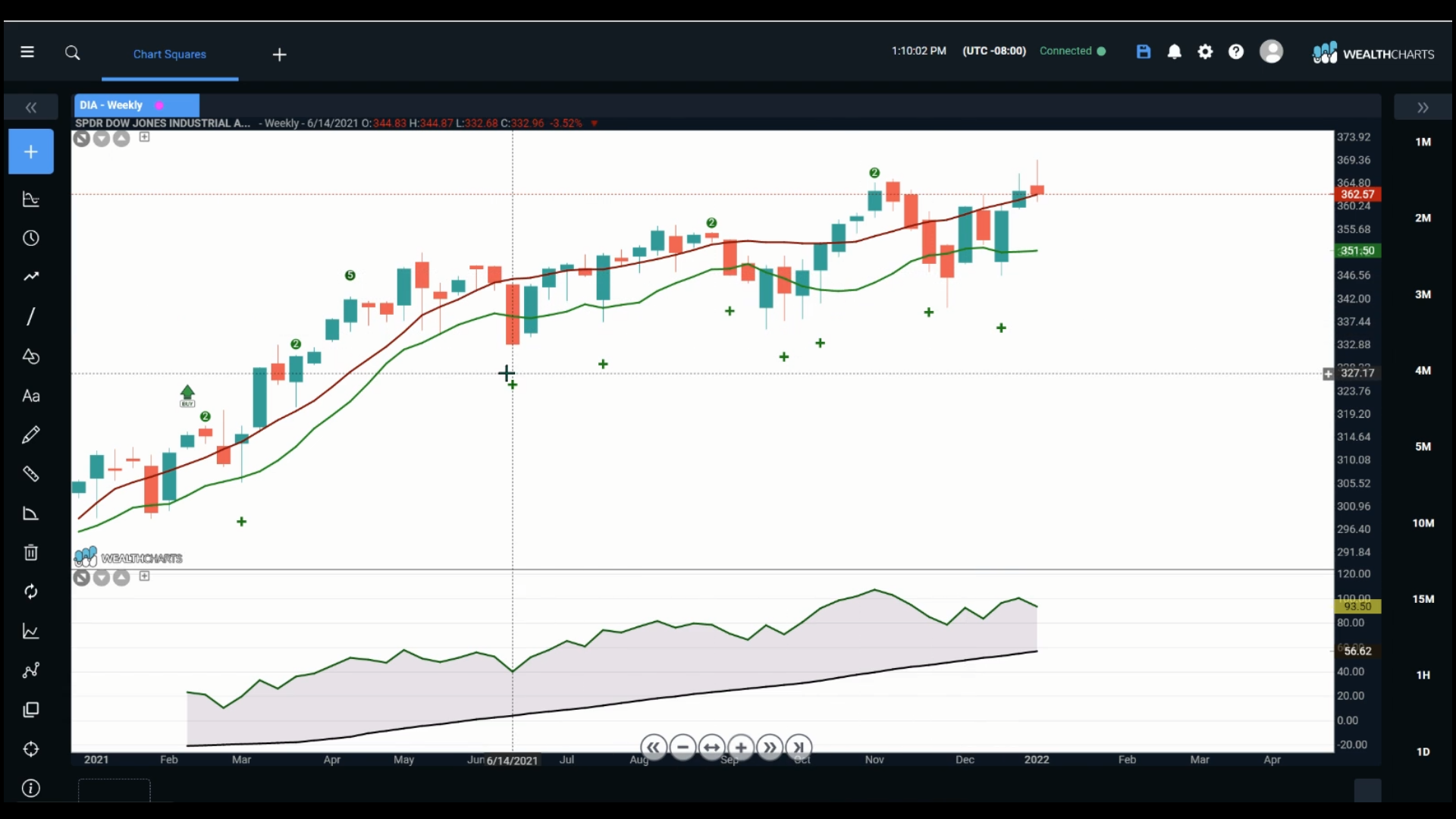
Task: Select the ruler measure tool
Action: pyautogui.click(x=31, y=474)
